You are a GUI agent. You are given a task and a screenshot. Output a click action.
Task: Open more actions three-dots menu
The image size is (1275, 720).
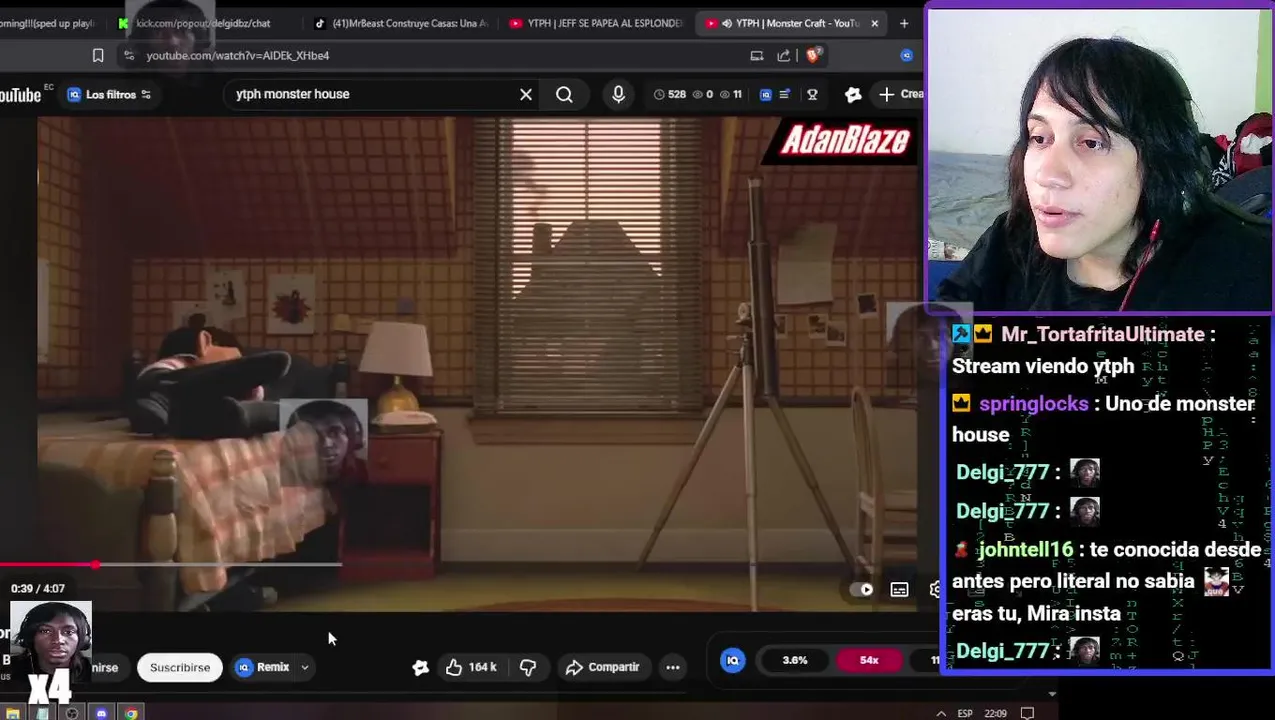tap(673, 667)
